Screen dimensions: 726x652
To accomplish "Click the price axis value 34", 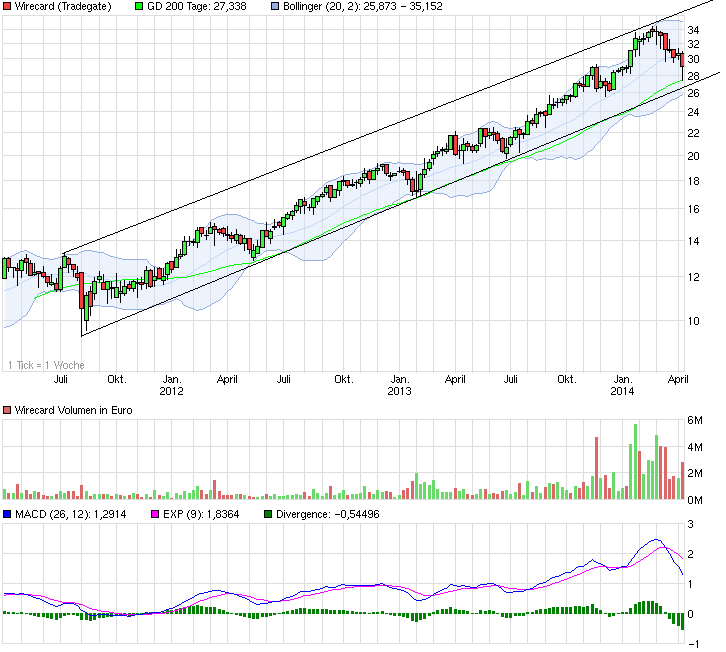I will tap(693, 30).
